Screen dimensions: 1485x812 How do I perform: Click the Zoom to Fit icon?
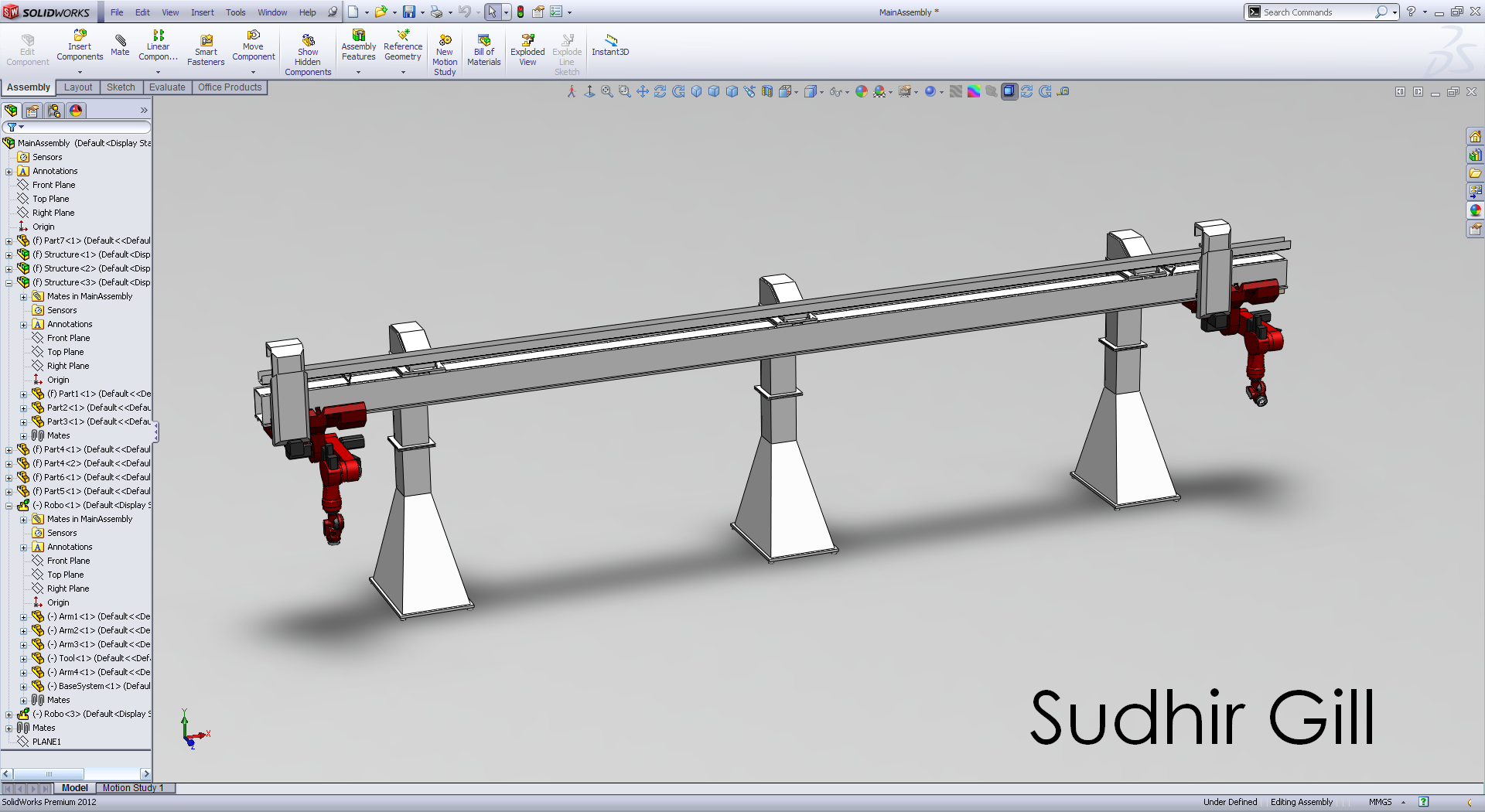click(607, 91)
